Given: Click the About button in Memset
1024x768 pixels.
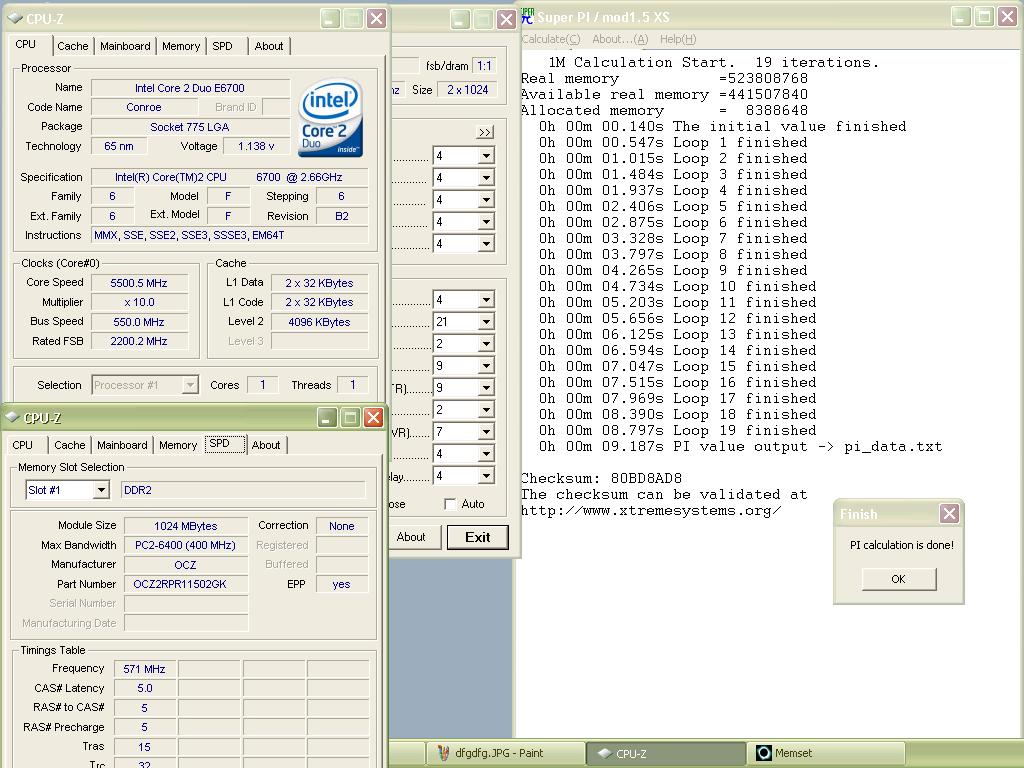Looking at the screenshot, I should pos(411,537).
